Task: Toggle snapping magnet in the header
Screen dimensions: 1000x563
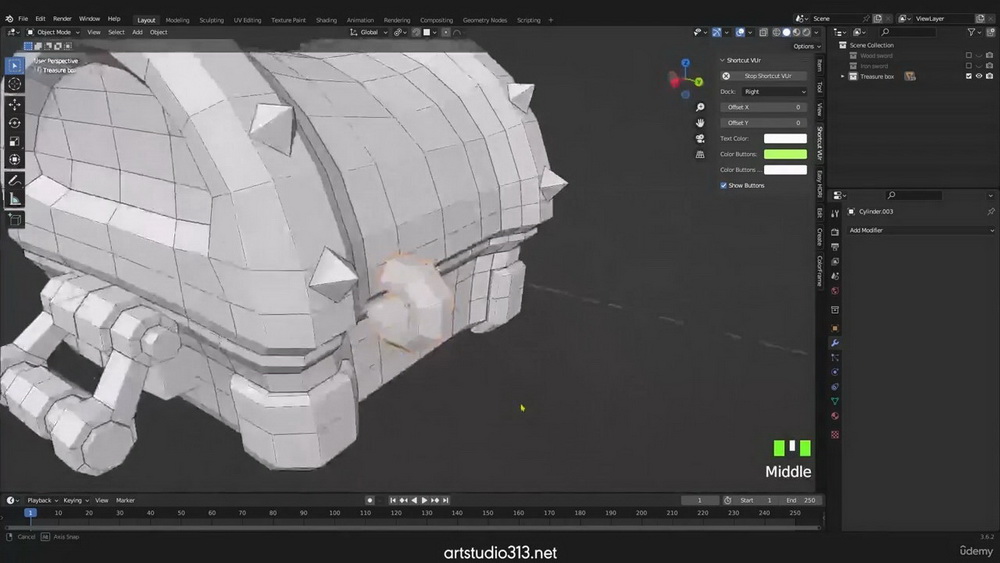Action: tap(416, 33)
